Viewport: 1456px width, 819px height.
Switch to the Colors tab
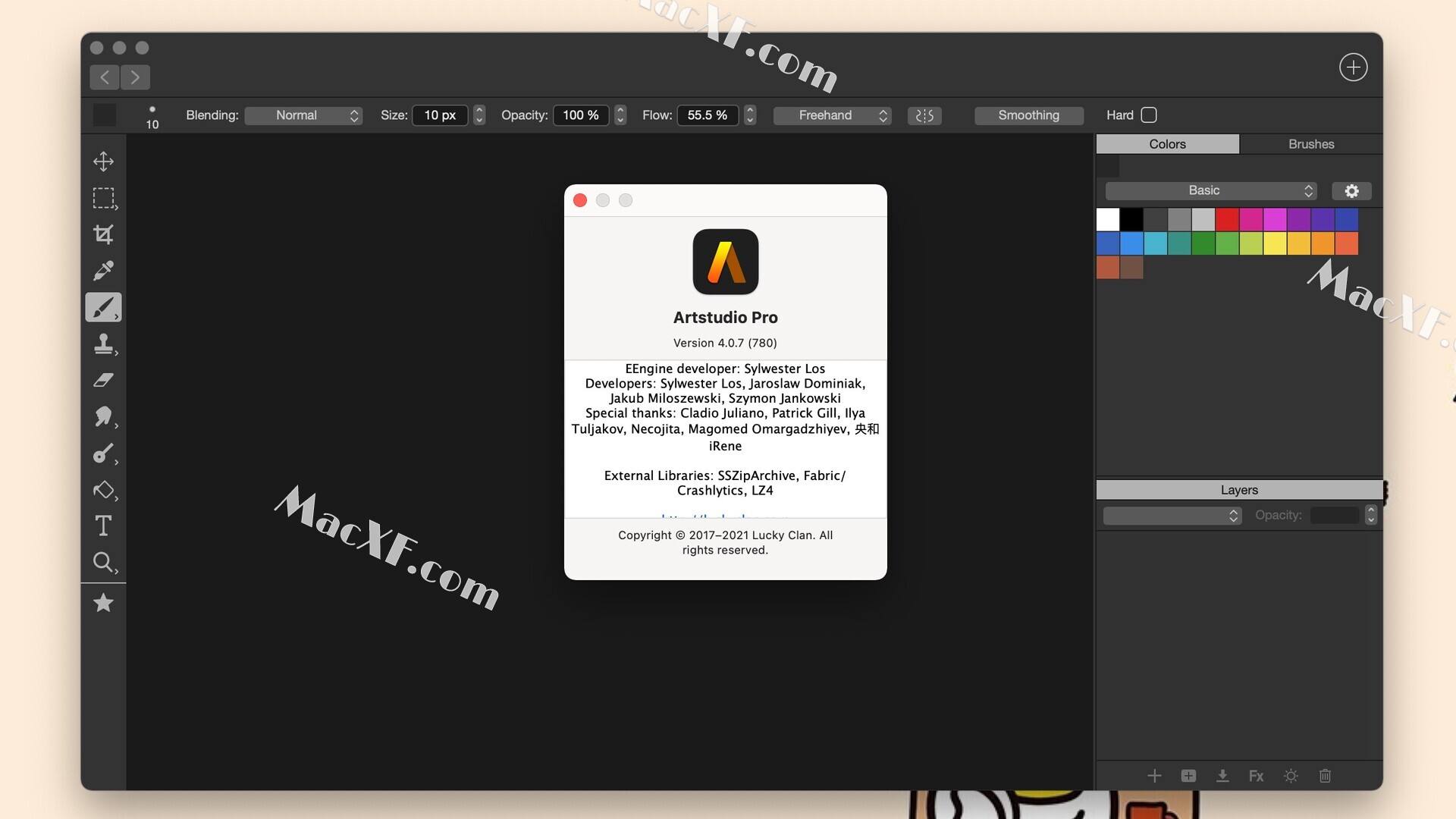pyautogui.click(x=1167, y=144)
